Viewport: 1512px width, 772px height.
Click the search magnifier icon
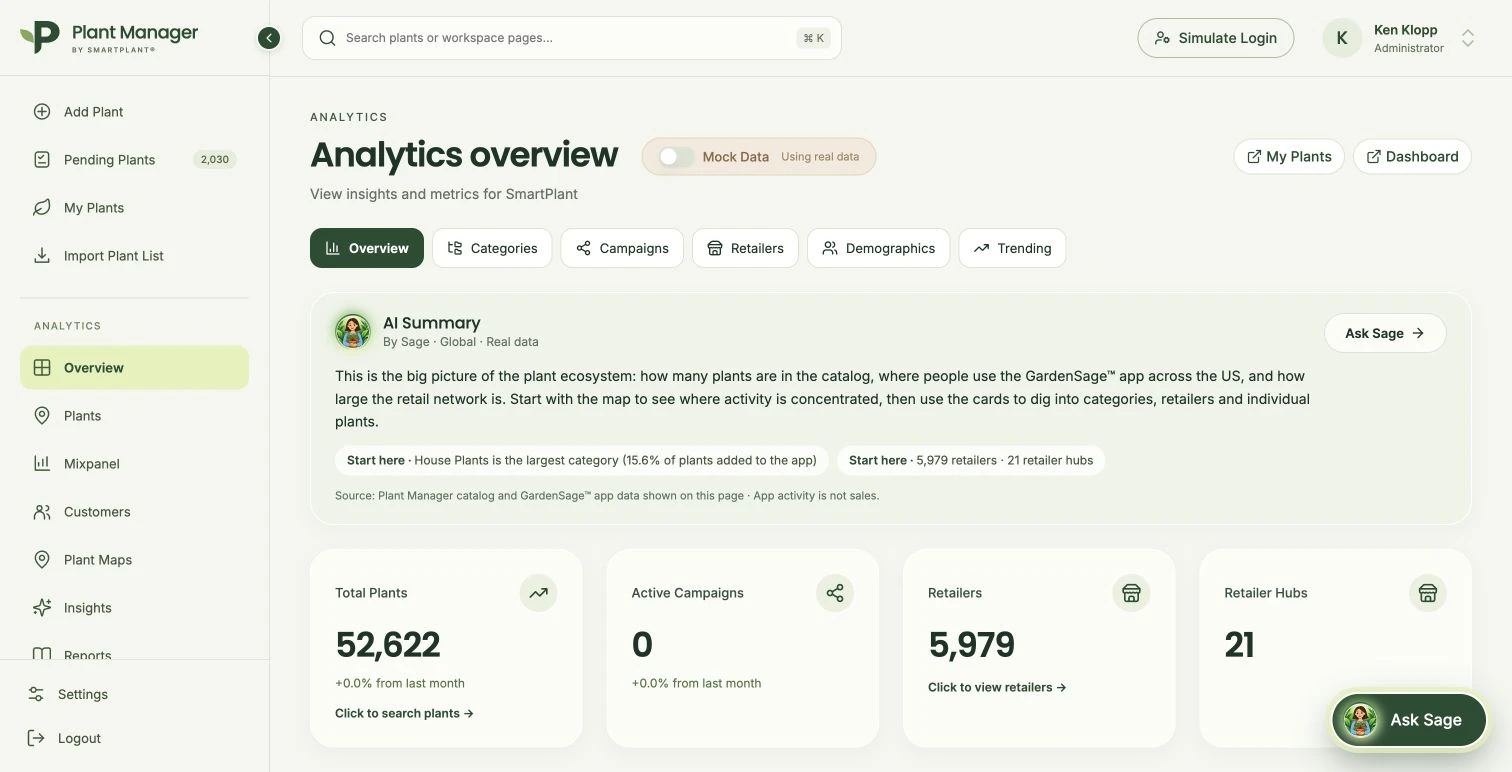click(x=327, y=38)
